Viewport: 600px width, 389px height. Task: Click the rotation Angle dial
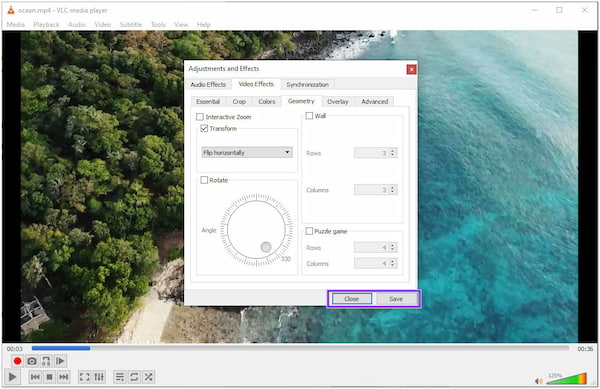pyautogui.click(x=256, y=229)
